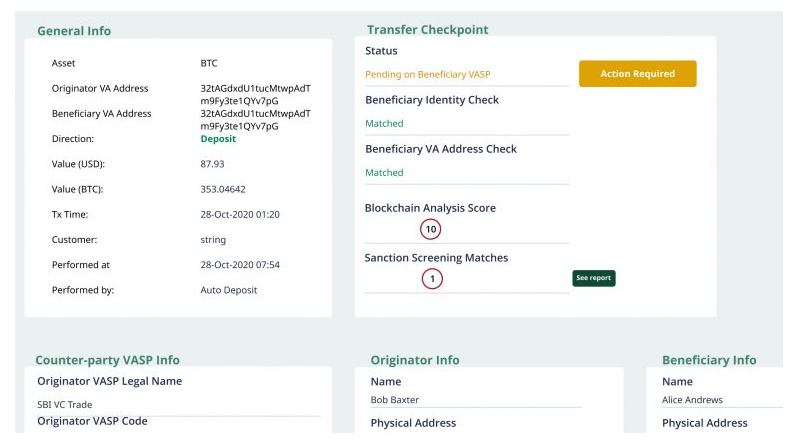
Task: Click the Originator Name field Bob Baxter
Action: coord(397,400)
